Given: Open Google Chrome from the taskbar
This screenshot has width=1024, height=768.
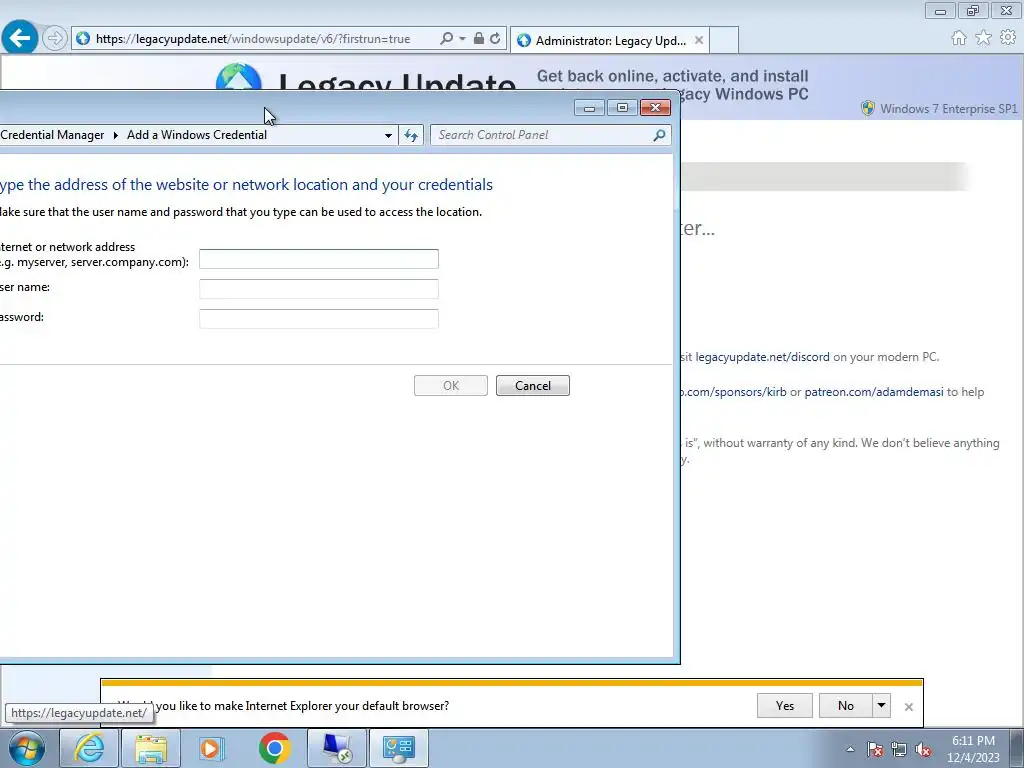Looking at the screenshot, I should tap(274, 748).
